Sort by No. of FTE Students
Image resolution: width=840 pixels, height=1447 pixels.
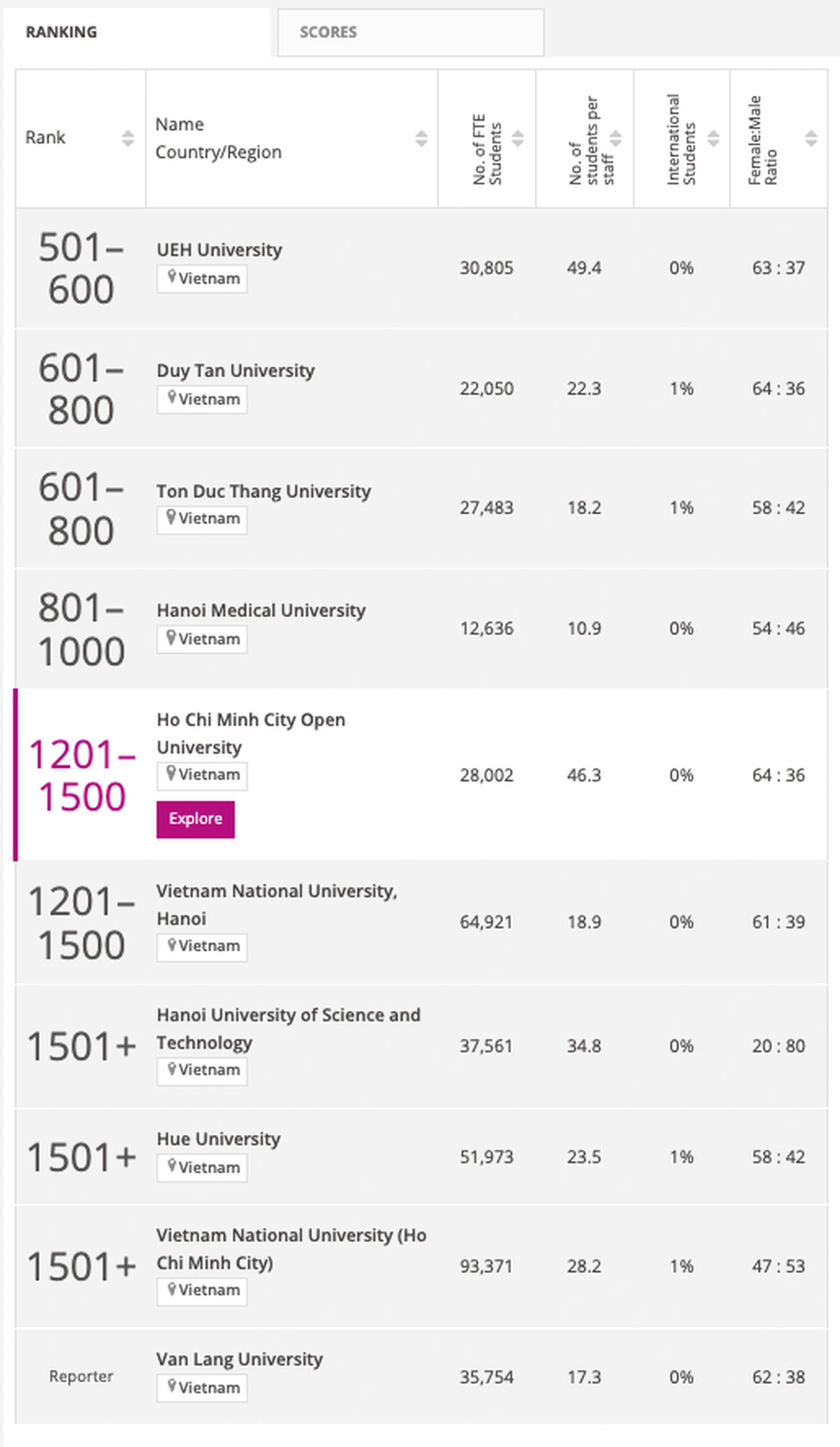[518, 138]
